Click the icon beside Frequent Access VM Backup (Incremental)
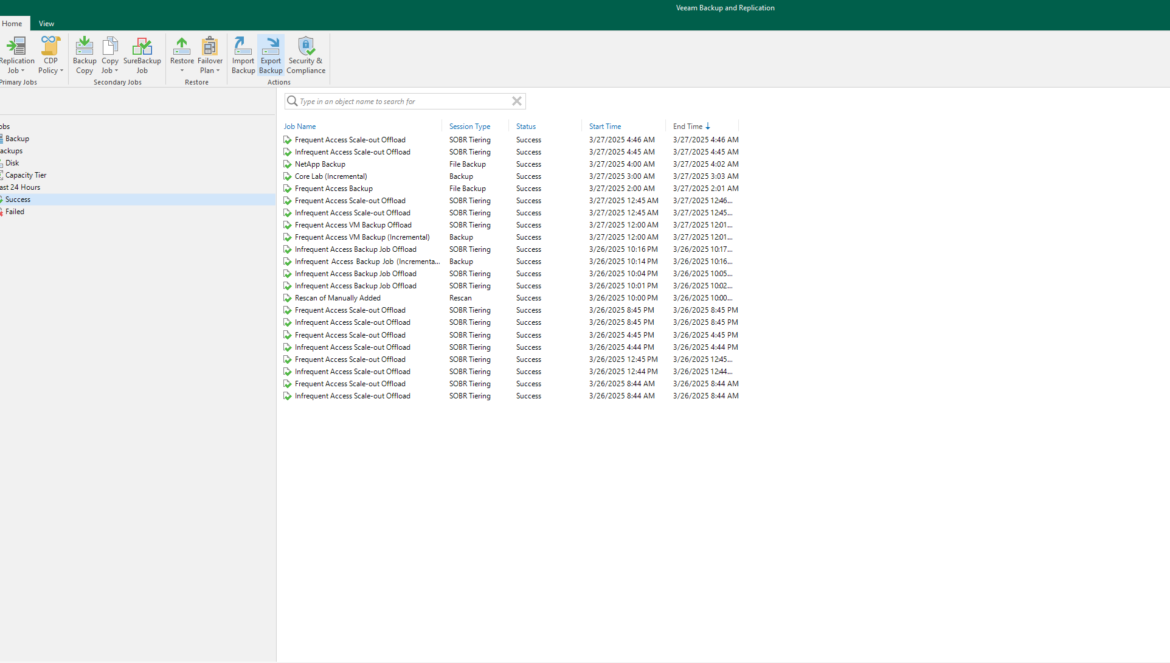This screenshot has height=663, width=1170. [x=287, y=237]
